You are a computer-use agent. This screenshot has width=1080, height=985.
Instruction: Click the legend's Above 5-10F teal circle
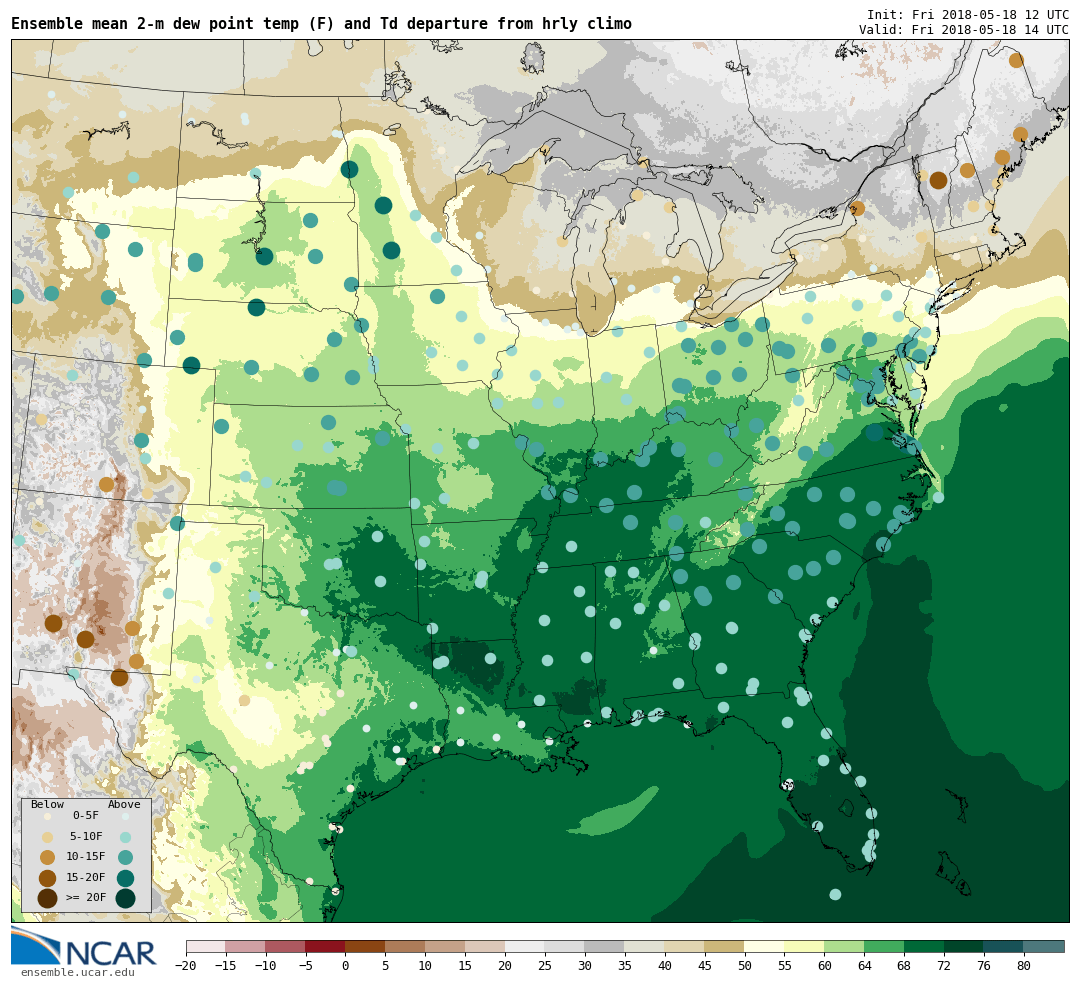pyautogui.click(x=125, y=838)
